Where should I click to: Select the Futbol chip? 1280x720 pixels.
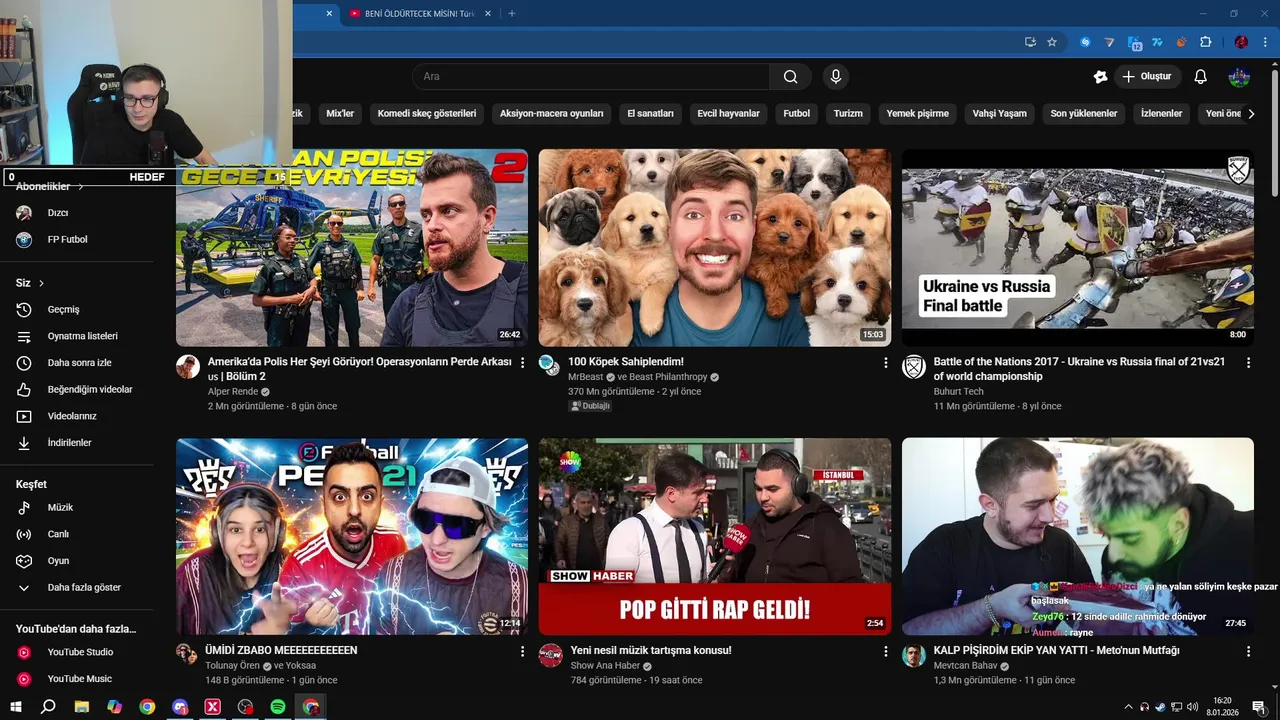[x=797, y=114]
